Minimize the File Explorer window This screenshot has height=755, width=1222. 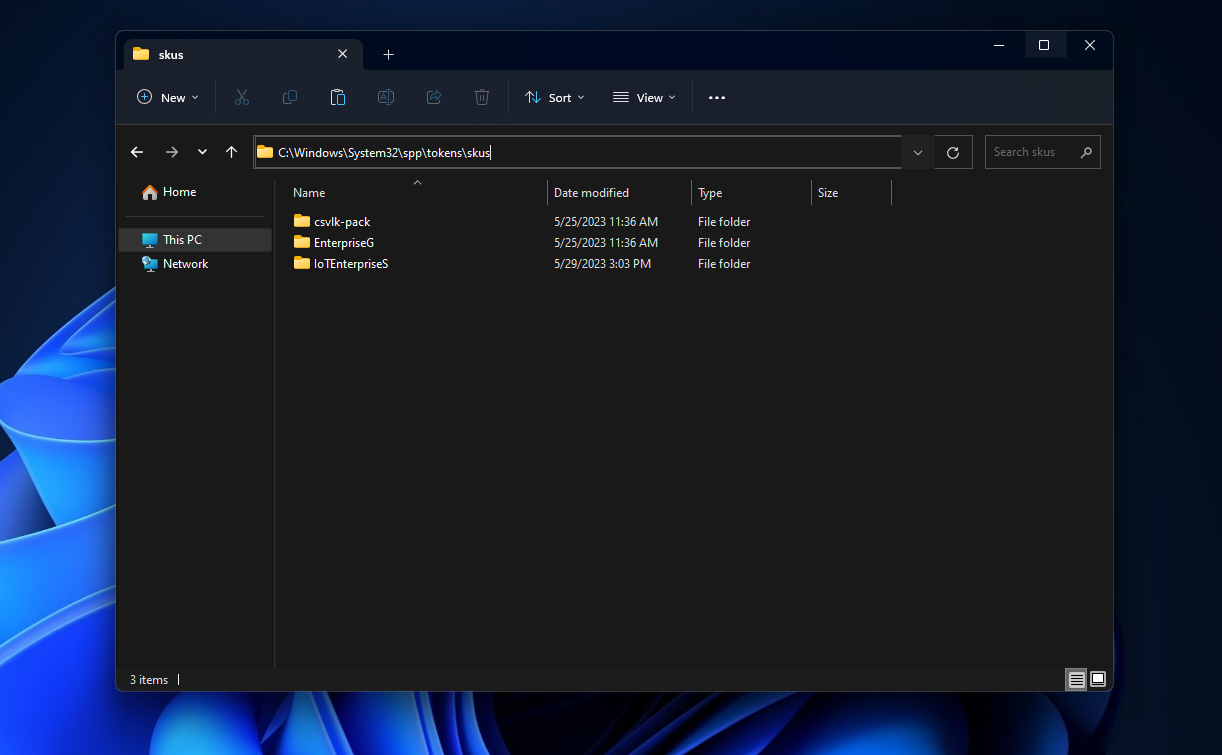[998, 45]
